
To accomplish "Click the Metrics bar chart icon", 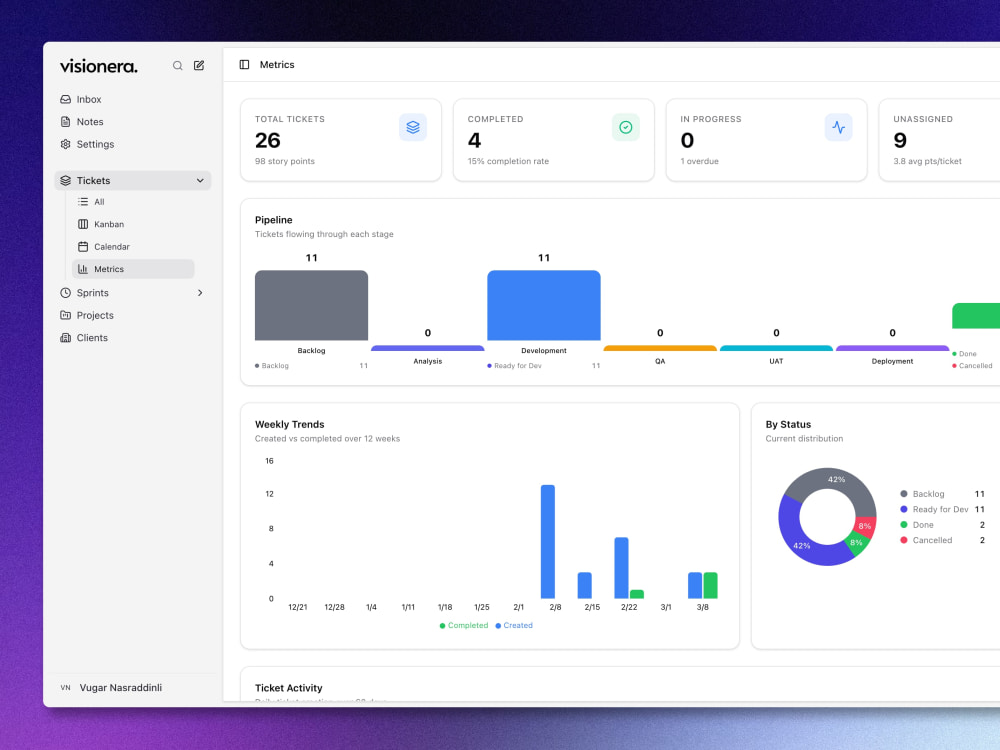I will click(x=83, y=269).
